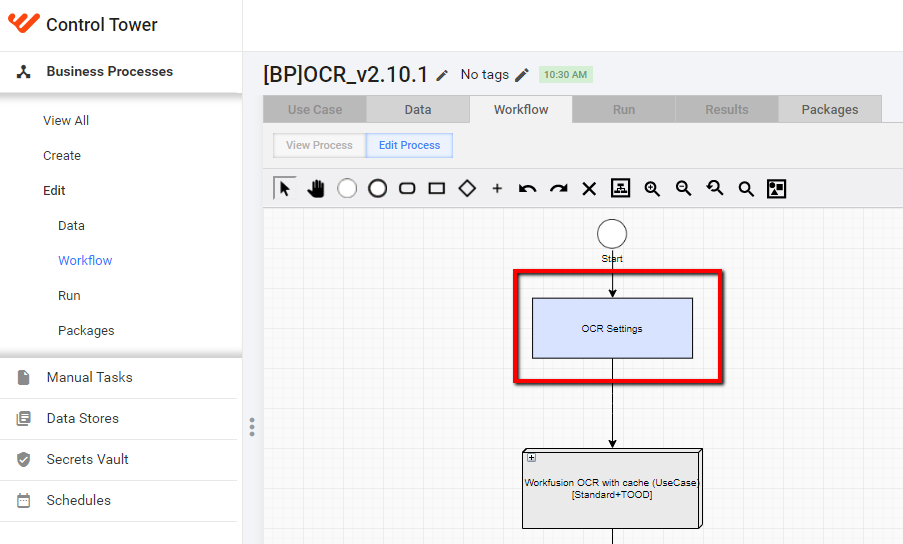The height and width of the screenshot is (544, 903).
Task: Reset zoom with arrow magnifier icon
Action: [715, 188]
